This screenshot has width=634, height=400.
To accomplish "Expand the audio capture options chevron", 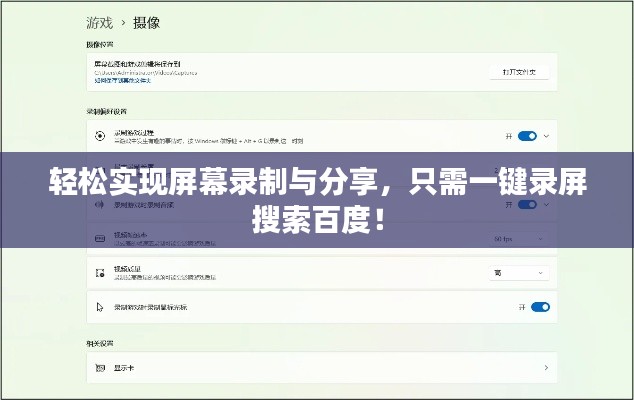I will (547, 204).
